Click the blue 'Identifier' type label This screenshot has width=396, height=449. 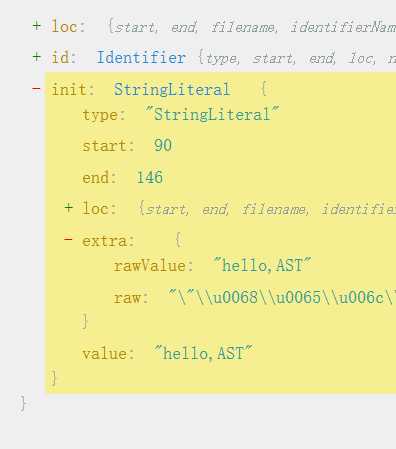click(141, 58)
